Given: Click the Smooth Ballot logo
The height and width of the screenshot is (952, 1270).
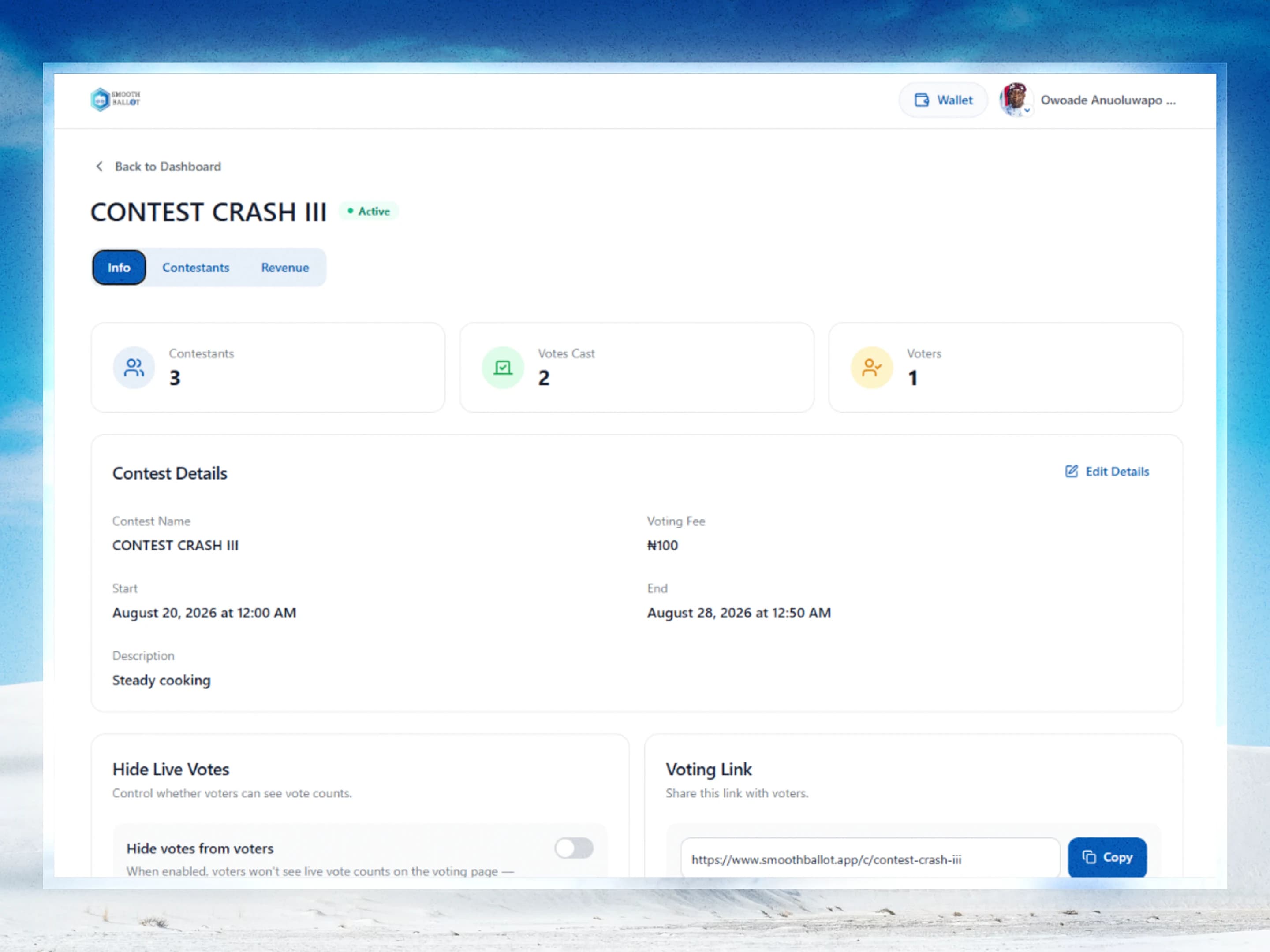Looking at the screenshot, I should click(x=116, y=99).
